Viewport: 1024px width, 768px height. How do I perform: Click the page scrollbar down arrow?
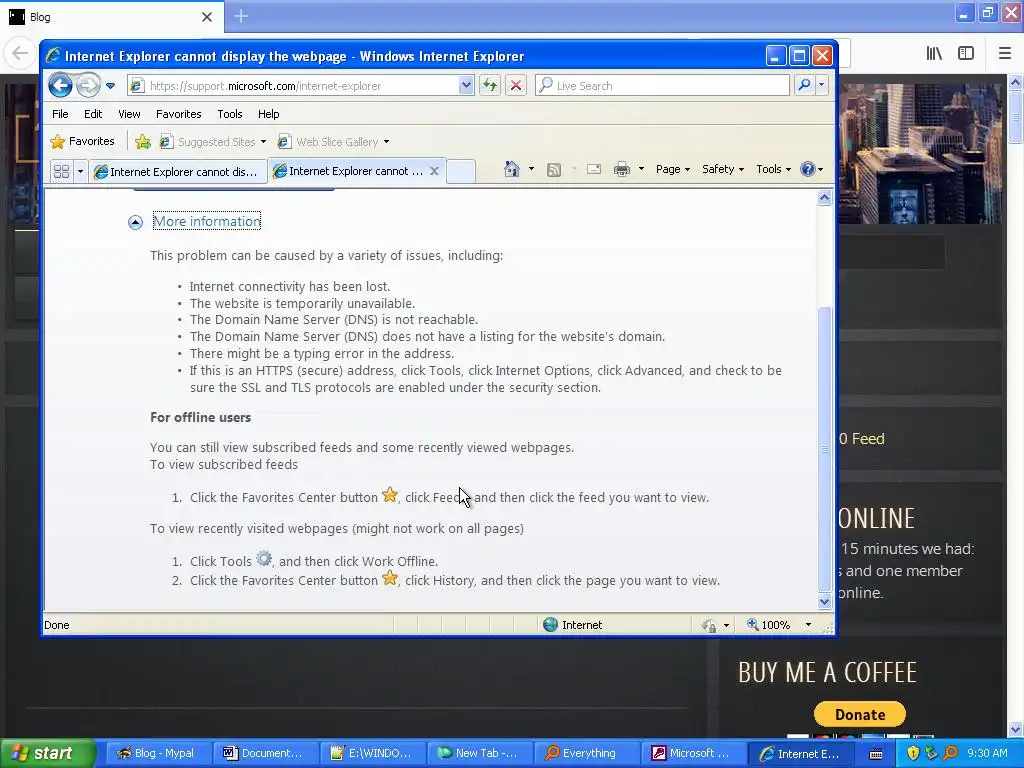pyautogui.click(x=824, y=601)
